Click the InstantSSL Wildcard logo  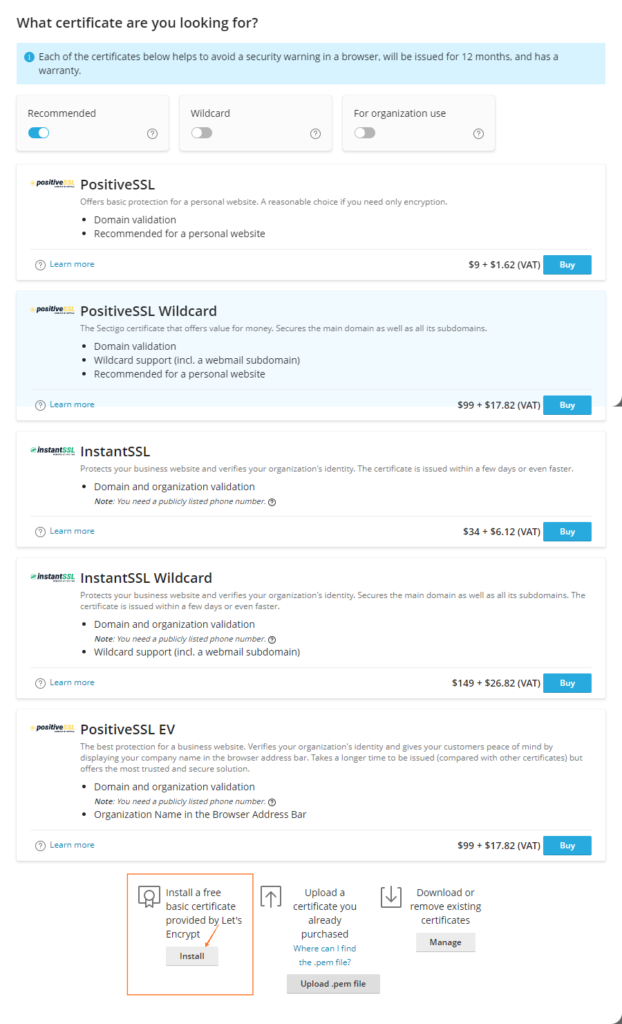(x=52, y=577)
